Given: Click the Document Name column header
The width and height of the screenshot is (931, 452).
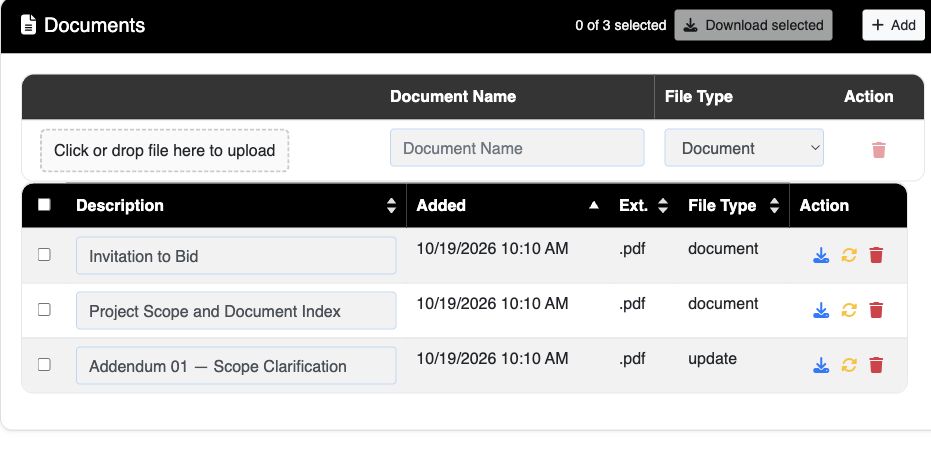Looking at the screenshot, I should click(452, 96).
